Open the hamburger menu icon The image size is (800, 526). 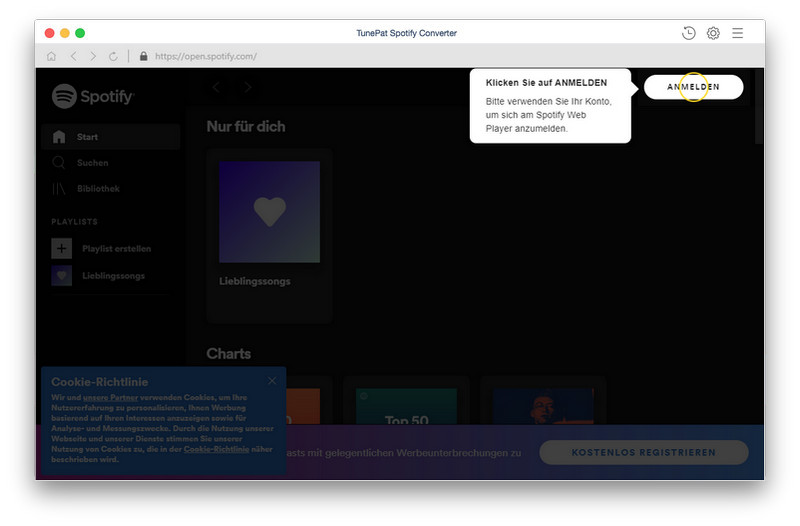737,33
